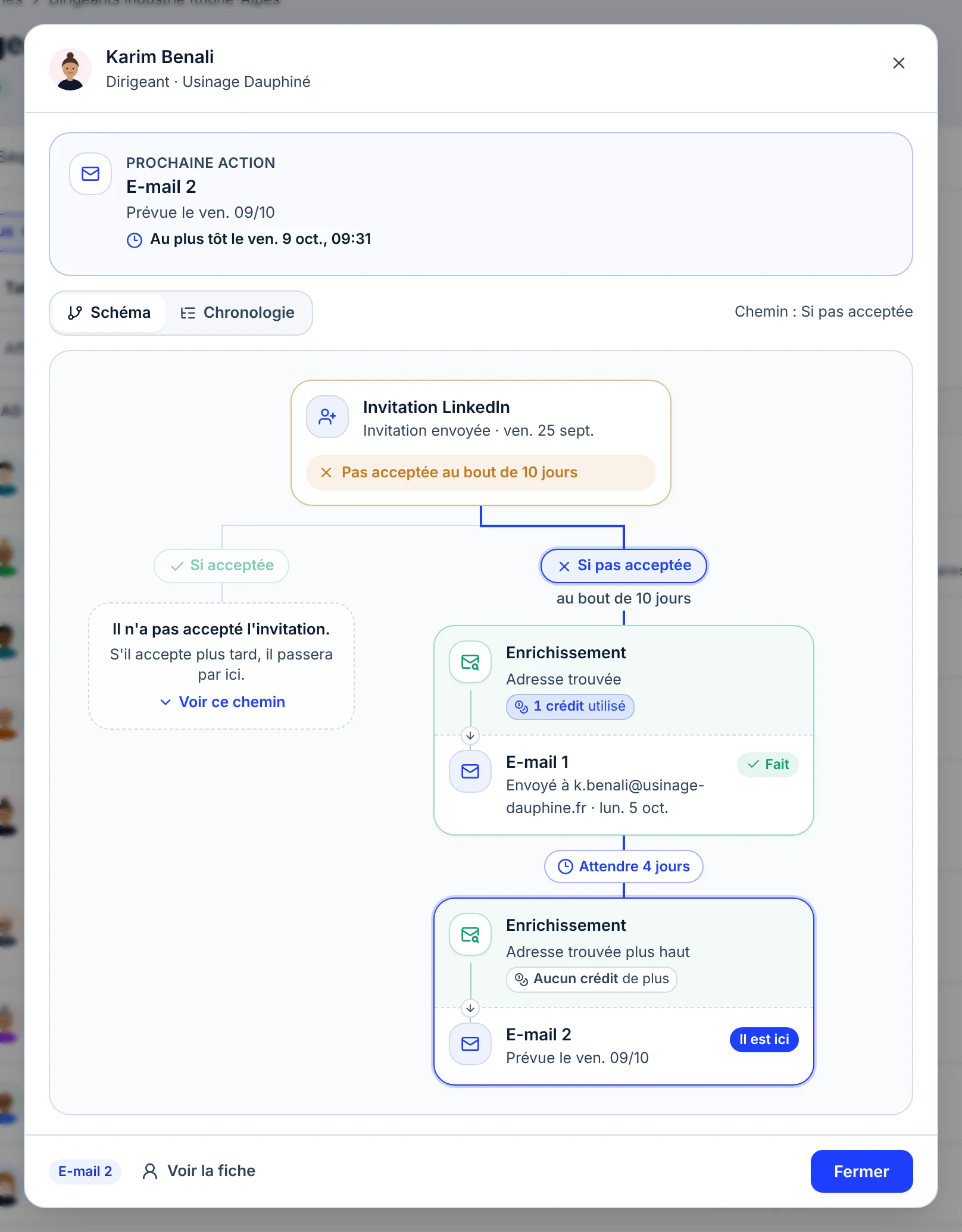
Task: Switch to the Schéma tab
Action: click(x=109, y=313)
